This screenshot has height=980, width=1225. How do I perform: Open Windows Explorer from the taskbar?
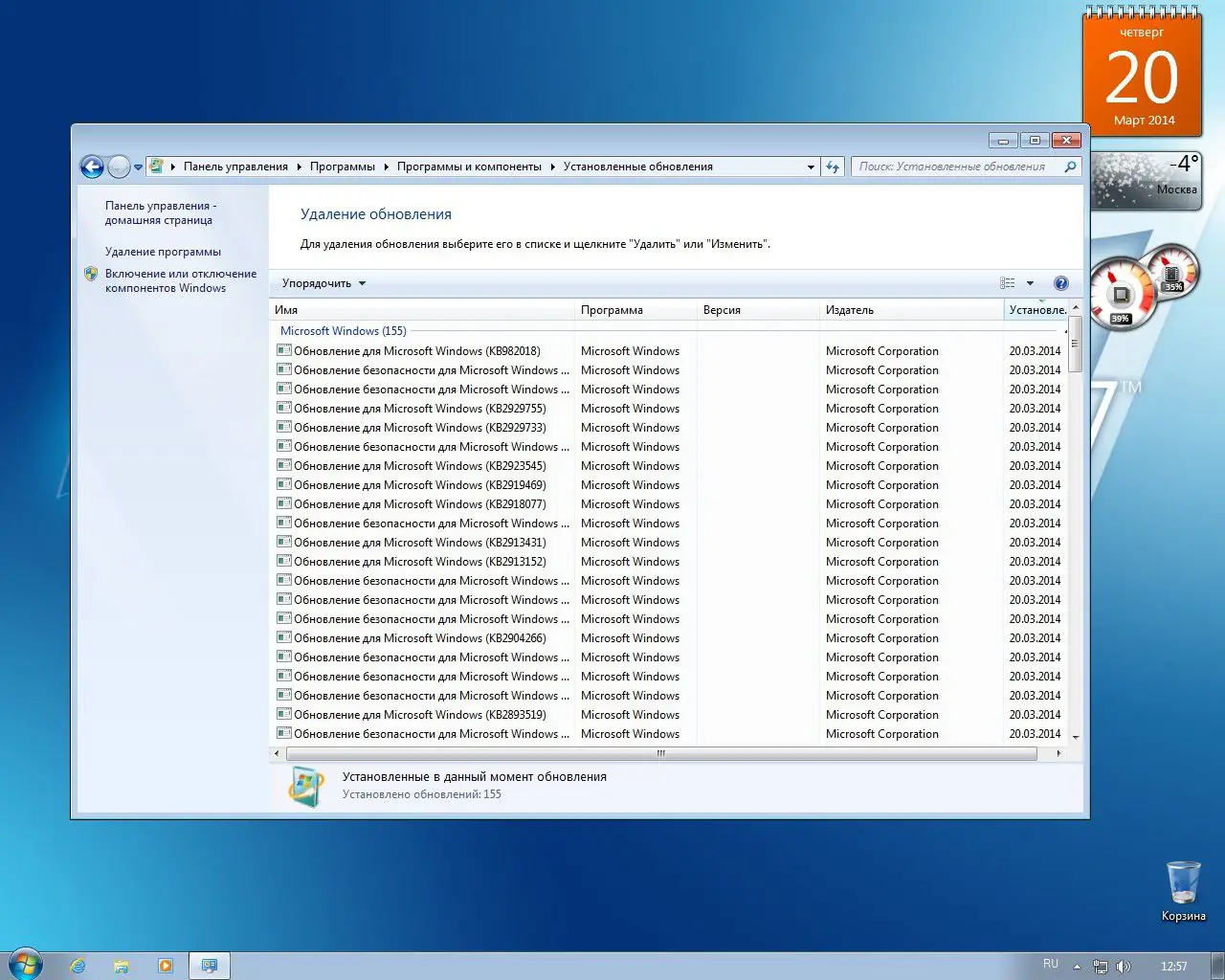[x=122, y=966]
